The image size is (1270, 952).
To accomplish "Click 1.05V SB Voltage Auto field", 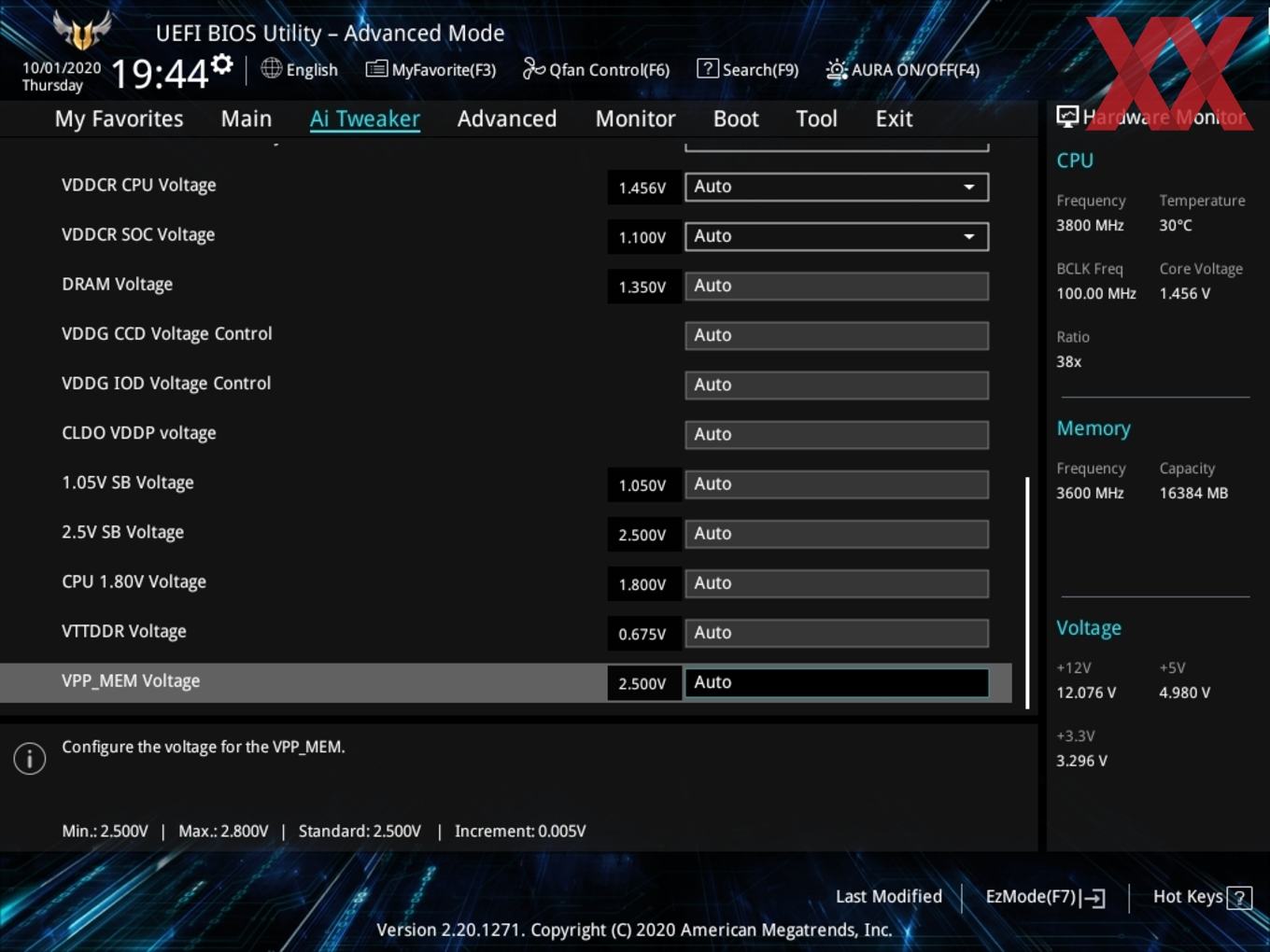I will 837,483.
